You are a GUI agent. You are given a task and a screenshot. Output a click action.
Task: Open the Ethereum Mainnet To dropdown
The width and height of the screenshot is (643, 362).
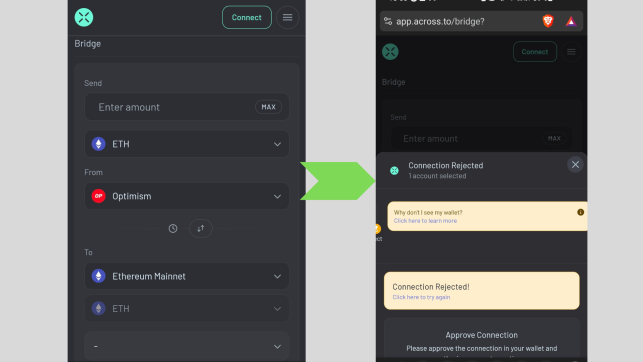pyautogui.click(x=187, y=276)
